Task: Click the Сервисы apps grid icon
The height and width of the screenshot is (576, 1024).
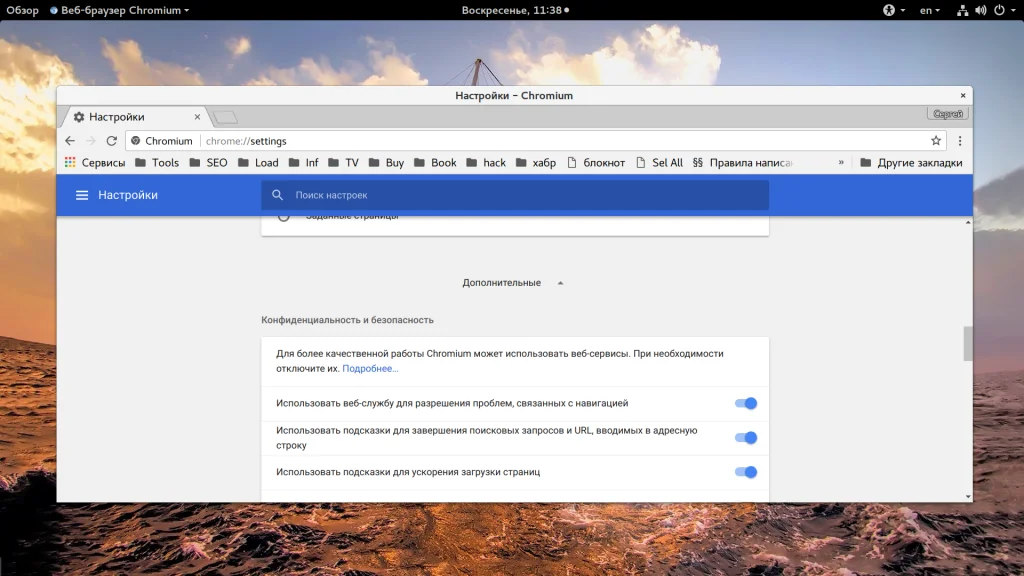Action: pyautogui.click(x=70, y=163)
